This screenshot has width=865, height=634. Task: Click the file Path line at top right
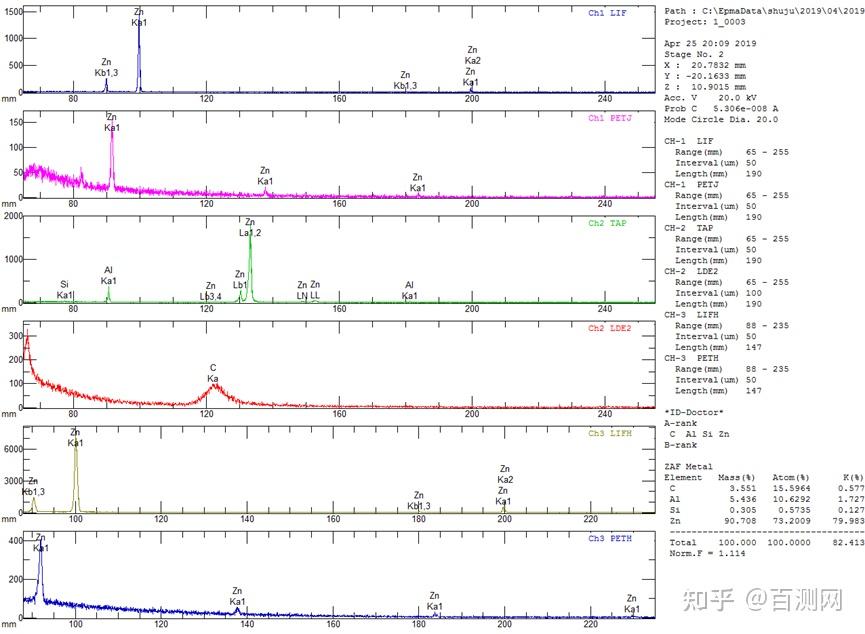tap(765, 11)
